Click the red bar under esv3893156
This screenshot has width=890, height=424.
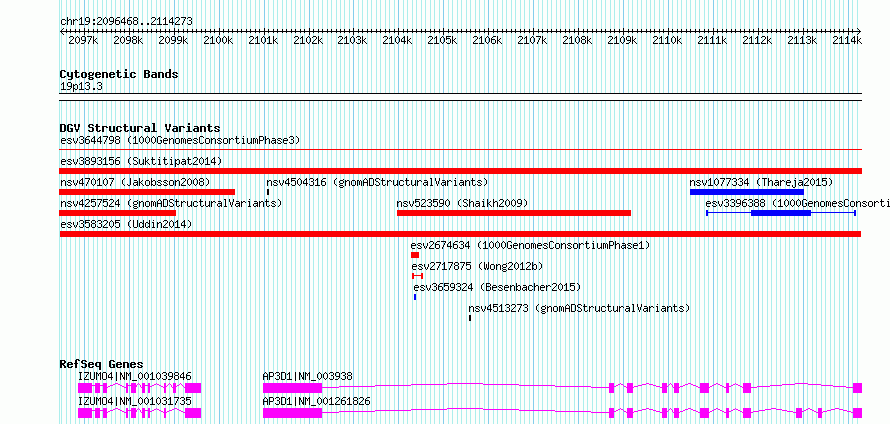[x=460, y=171]
